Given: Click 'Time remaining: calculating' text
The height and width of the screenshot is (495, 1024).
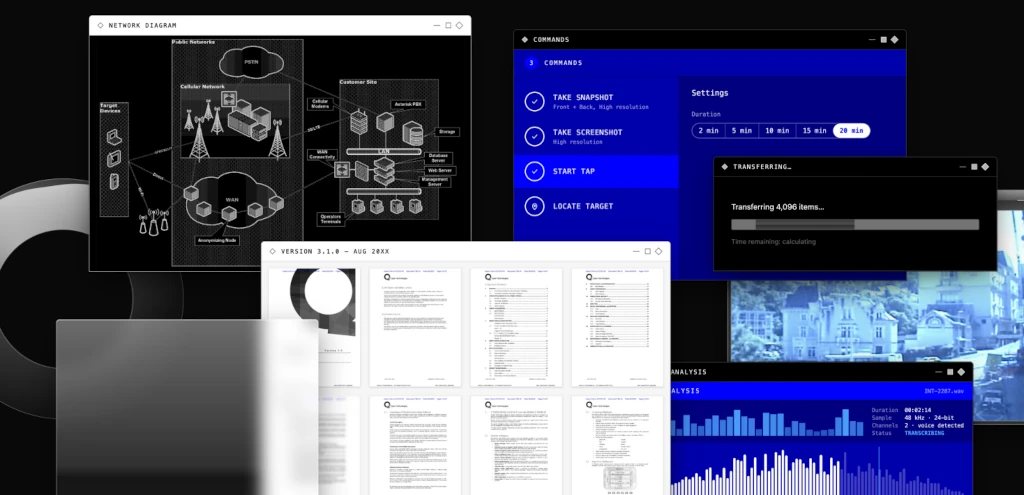Looking at the screenshot, I should point(773,242).
